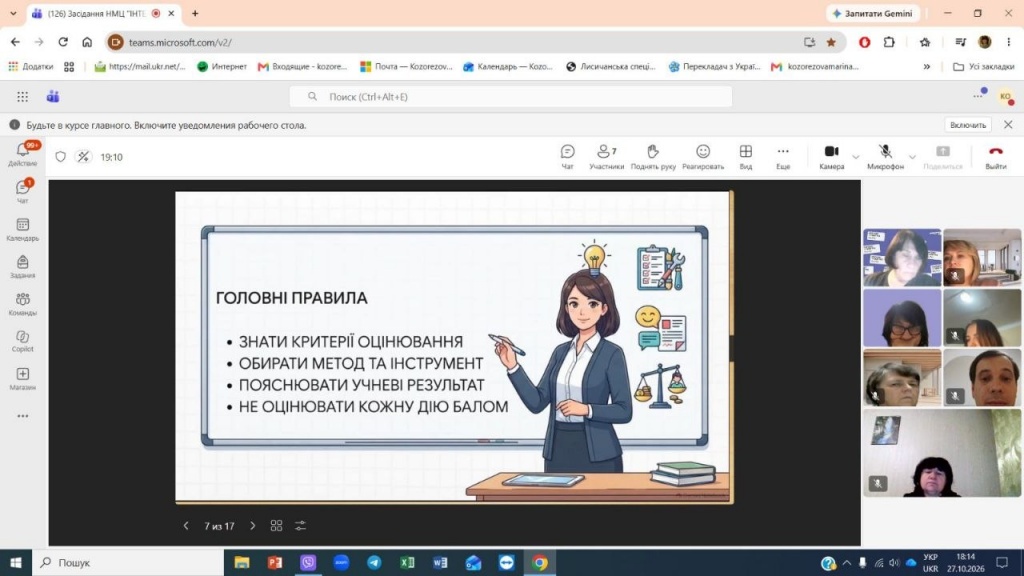
Task: Expand the hidden bookmarks chevron
Action: 927,67
